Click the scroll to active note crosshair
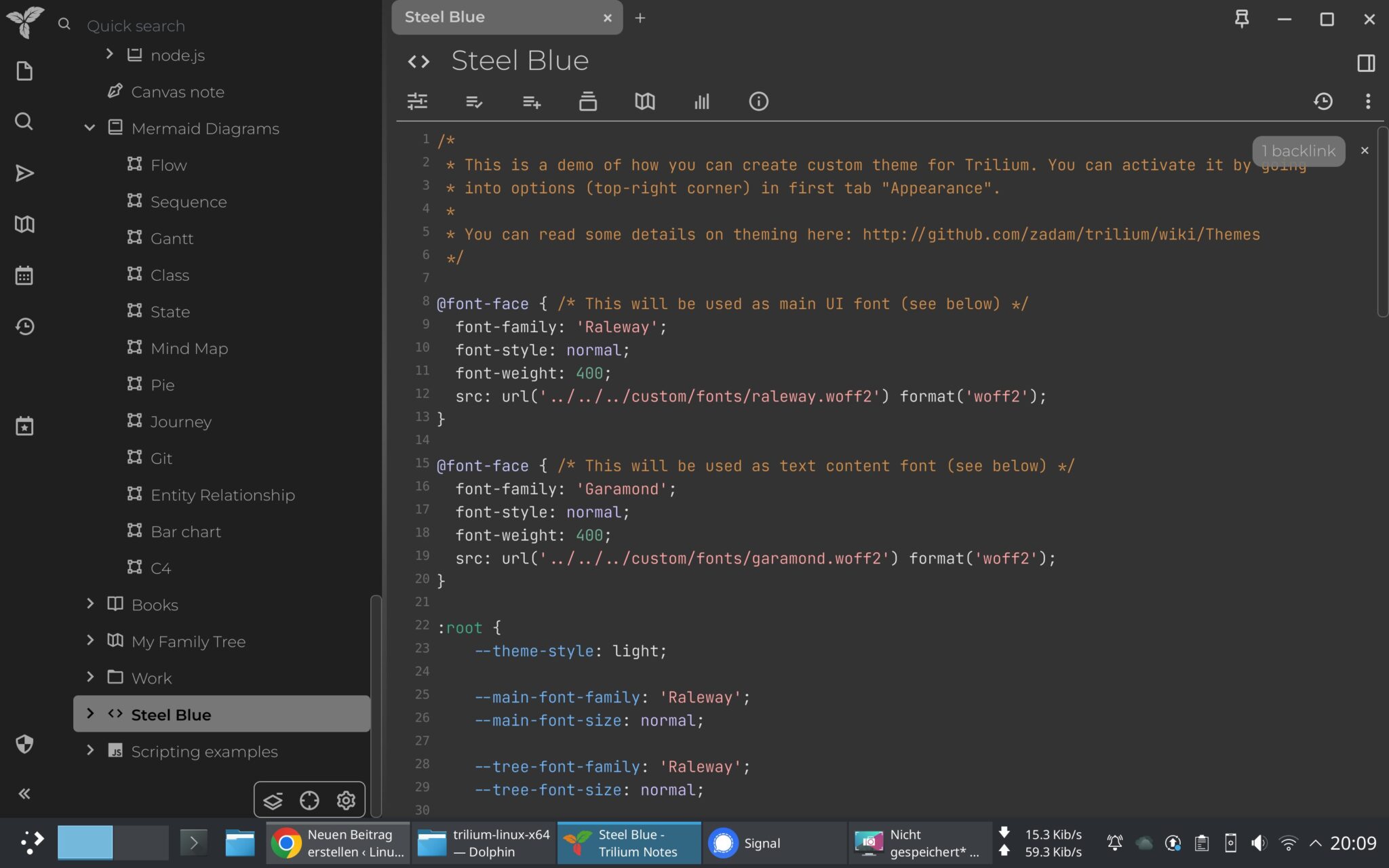 pos(309,801)
